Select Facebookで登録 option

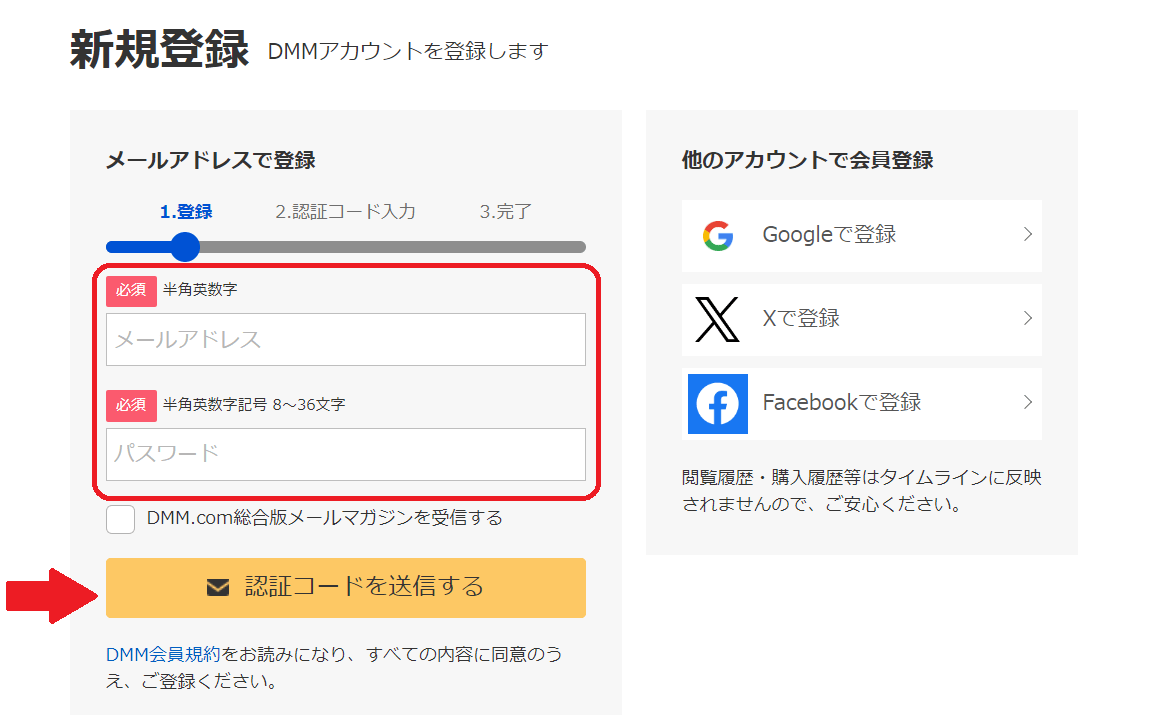[x=860, y=403]
